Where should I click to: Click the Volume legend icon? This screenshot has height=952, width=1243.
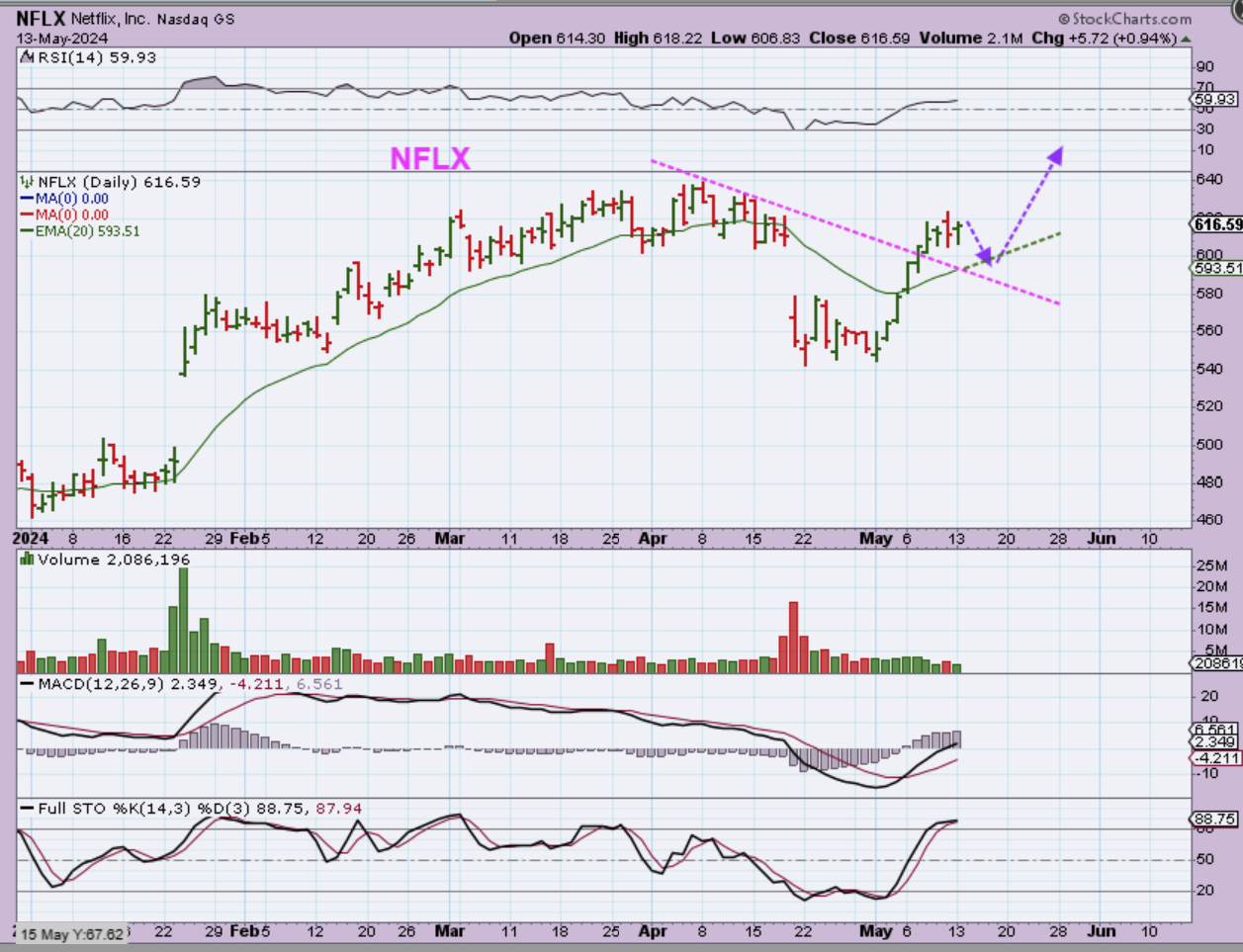click(x=27, y=560)
